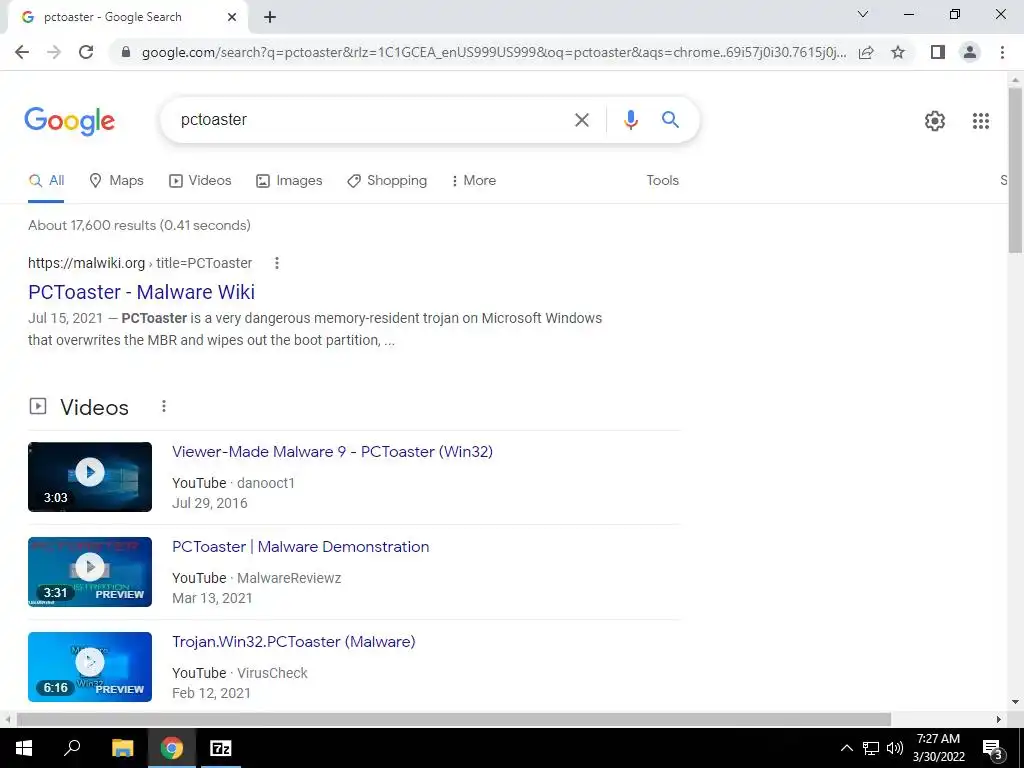
Task: Open the tab search chevron in title bar
Action: tap(863, 14)
